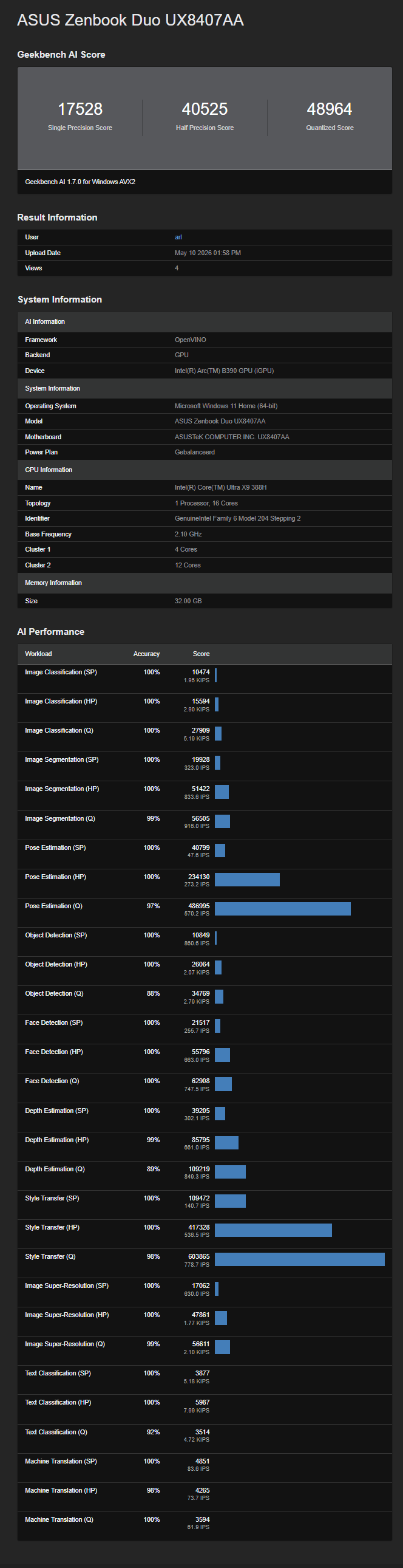
Task: Click the Backend value GPU
Action: pyautogui.click(x=181, y=355)
